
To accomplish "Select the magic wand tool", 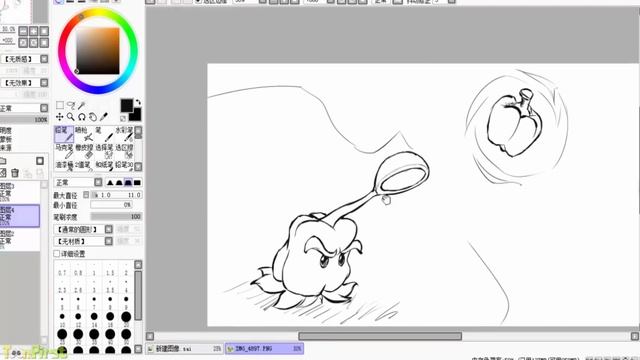I will (x=82, y=105).
